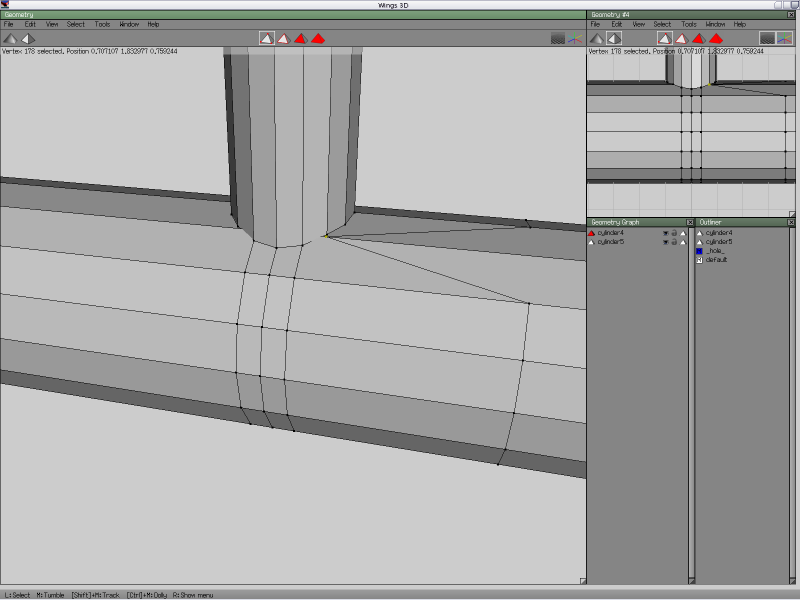Open Select menu in main Geometry window
Screen dimensions: 800x600
point(76,24)
